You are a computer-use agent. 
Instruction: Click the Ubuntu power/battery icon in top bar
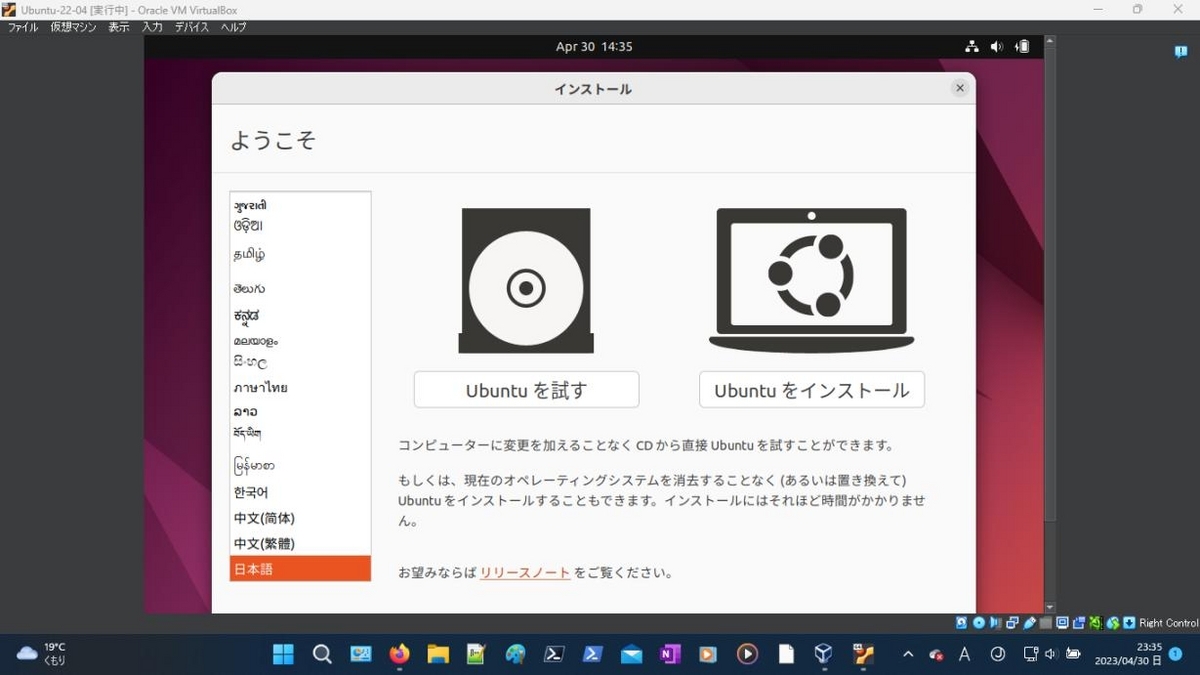pyautogui.click(x=1022, y=46)
